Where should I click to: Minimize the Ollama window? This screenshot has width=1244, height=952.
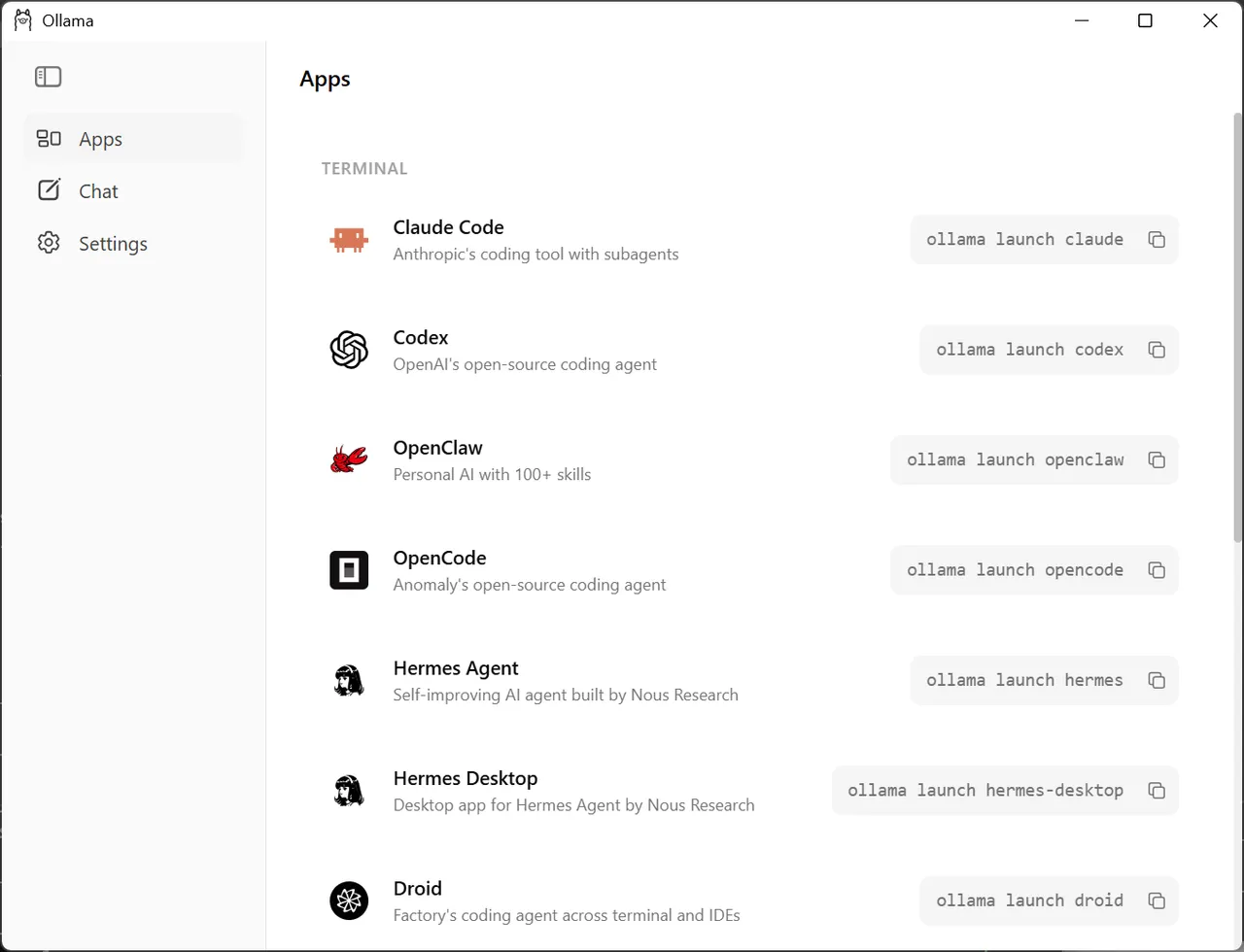click(x=1081, y=20)
